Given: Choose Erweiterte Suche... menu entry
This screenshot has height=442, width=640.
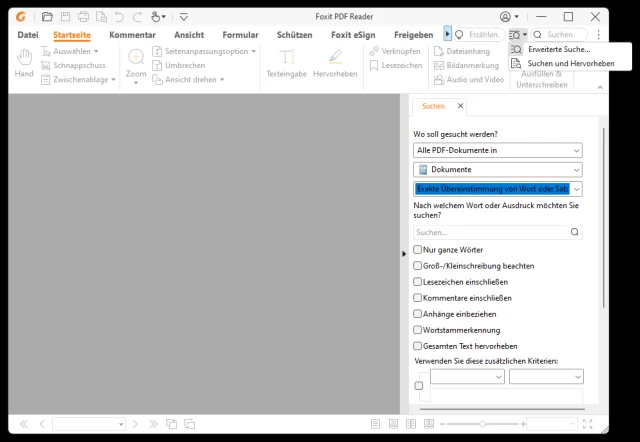Looking at the screenshot, I should (x=559, y=49).
